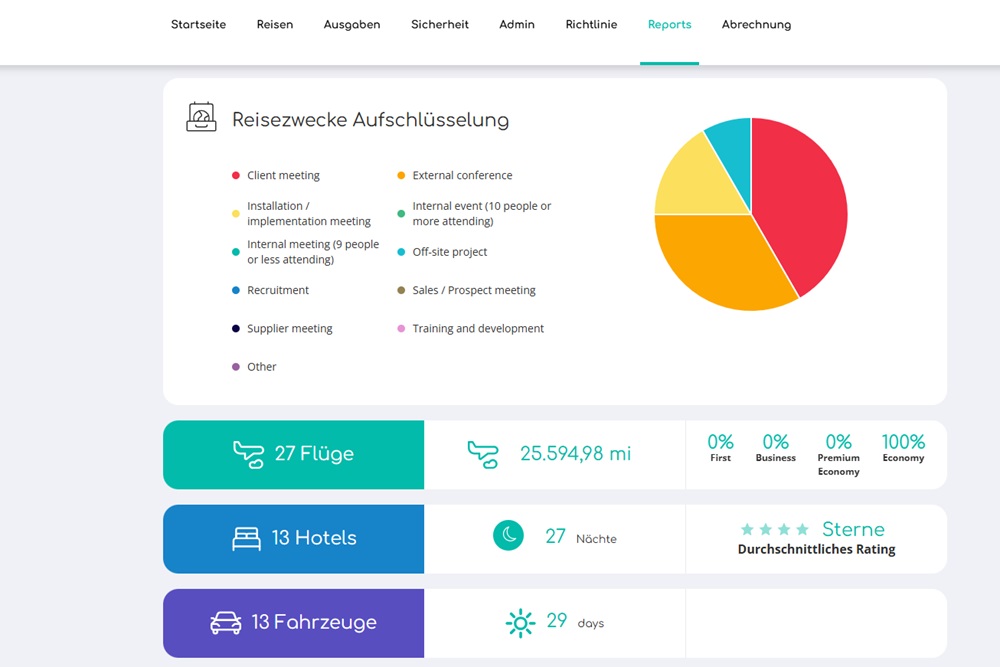
Task: Click the 13 Hotels button
Action: [x=293, y=537]
